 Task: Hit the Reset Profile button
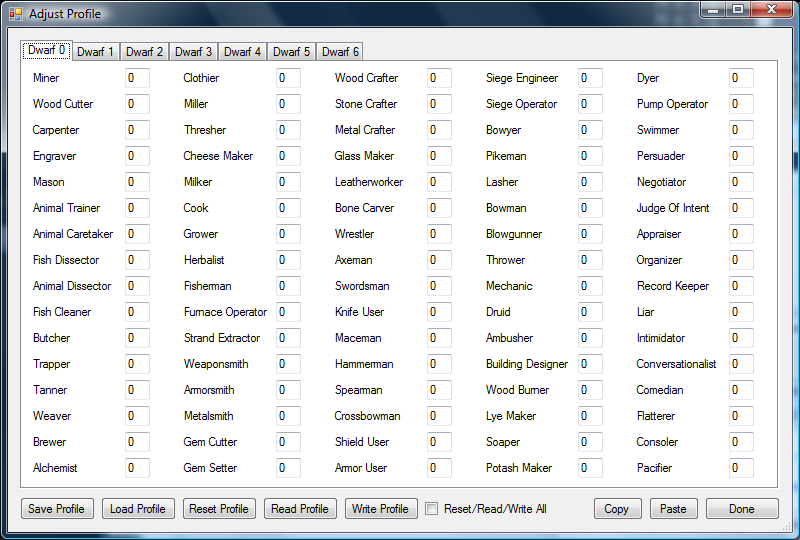point(219,508)
